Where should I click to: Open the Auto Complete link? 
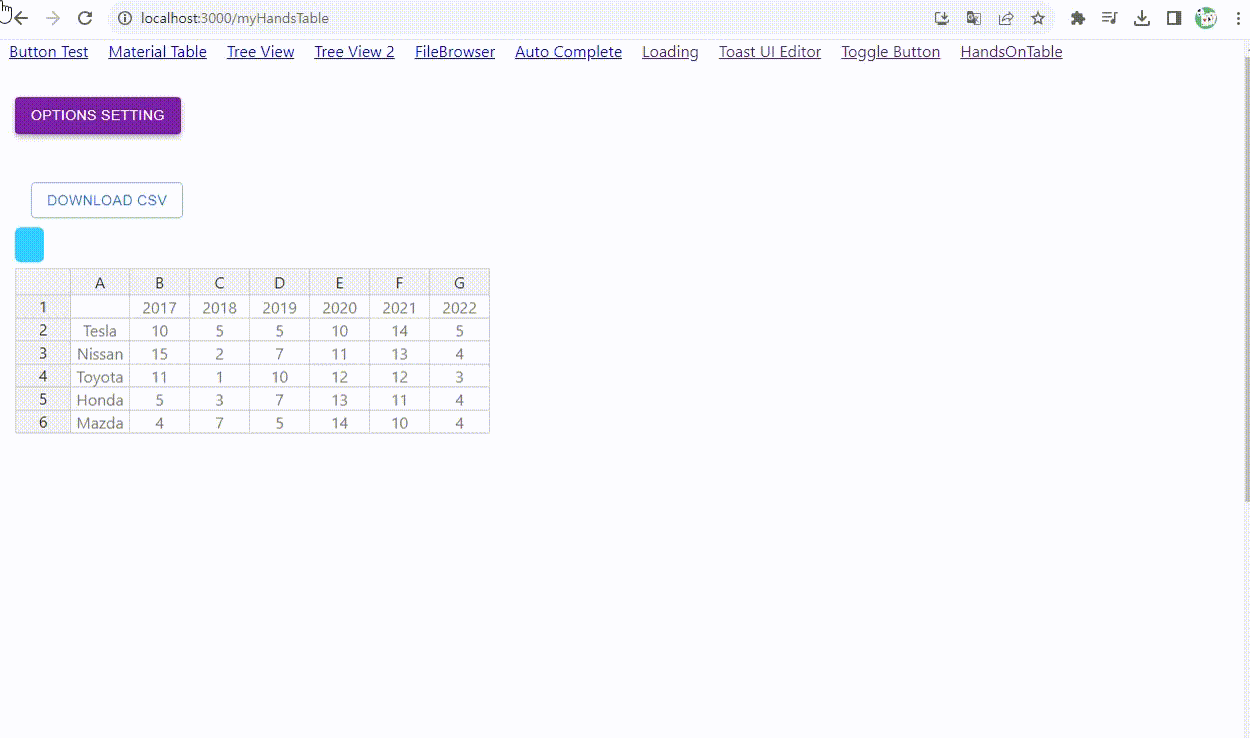point(568,52)
